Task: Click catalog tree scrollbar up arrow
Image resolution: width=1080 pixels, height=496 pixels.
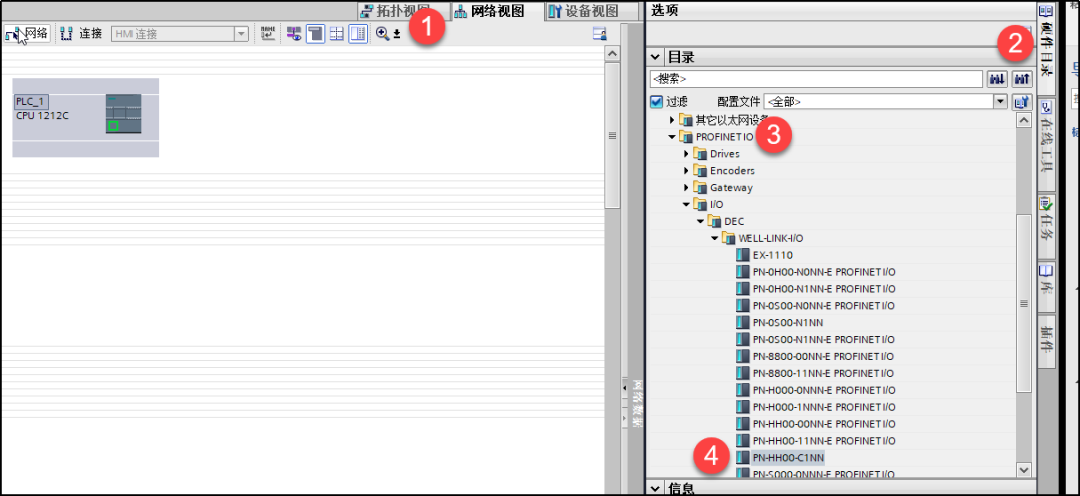Action: click(x=1024, y=119)
